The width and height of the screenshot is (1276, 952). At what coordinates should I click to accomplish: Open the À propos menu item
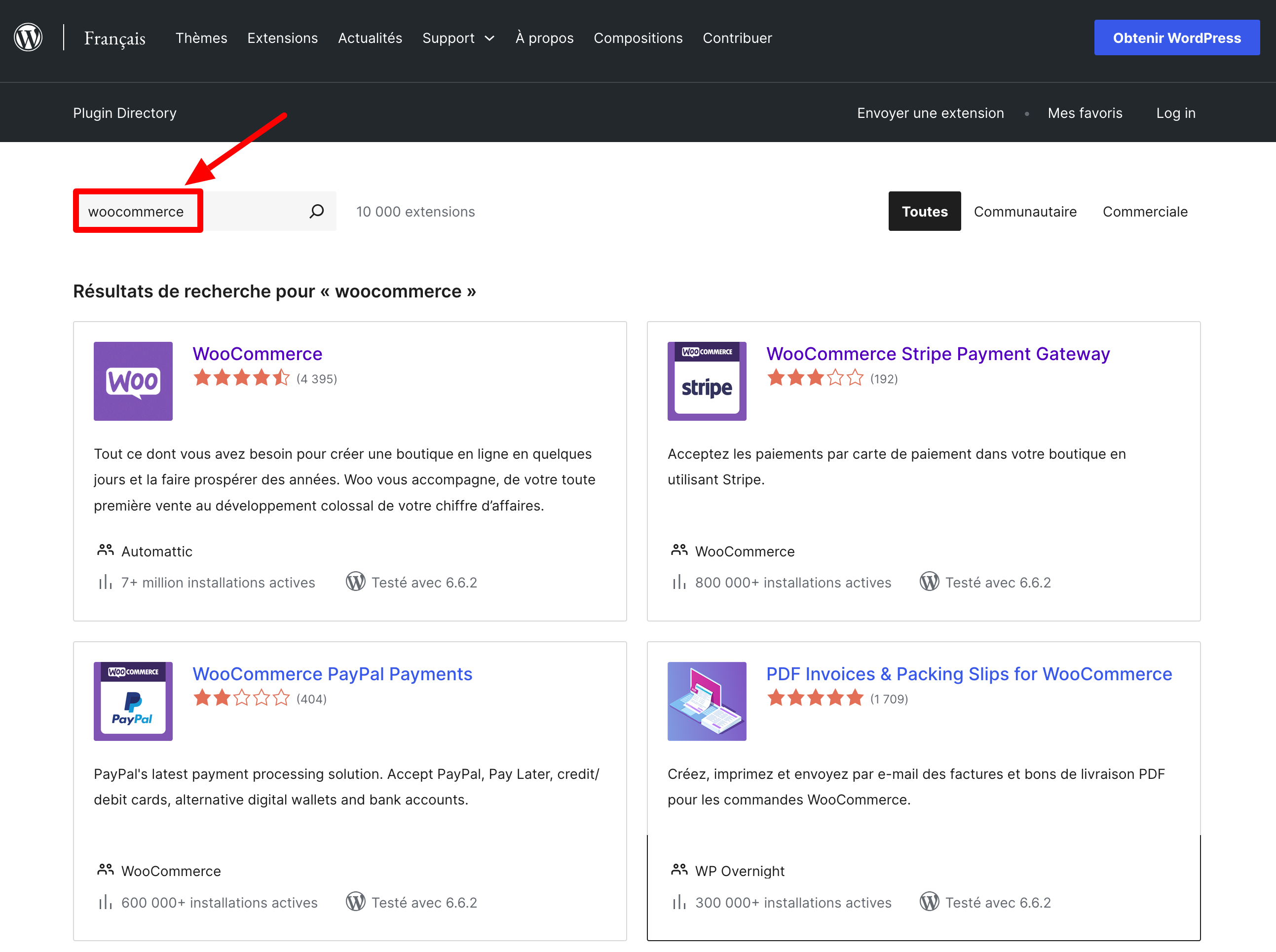[x=544, y=38]
